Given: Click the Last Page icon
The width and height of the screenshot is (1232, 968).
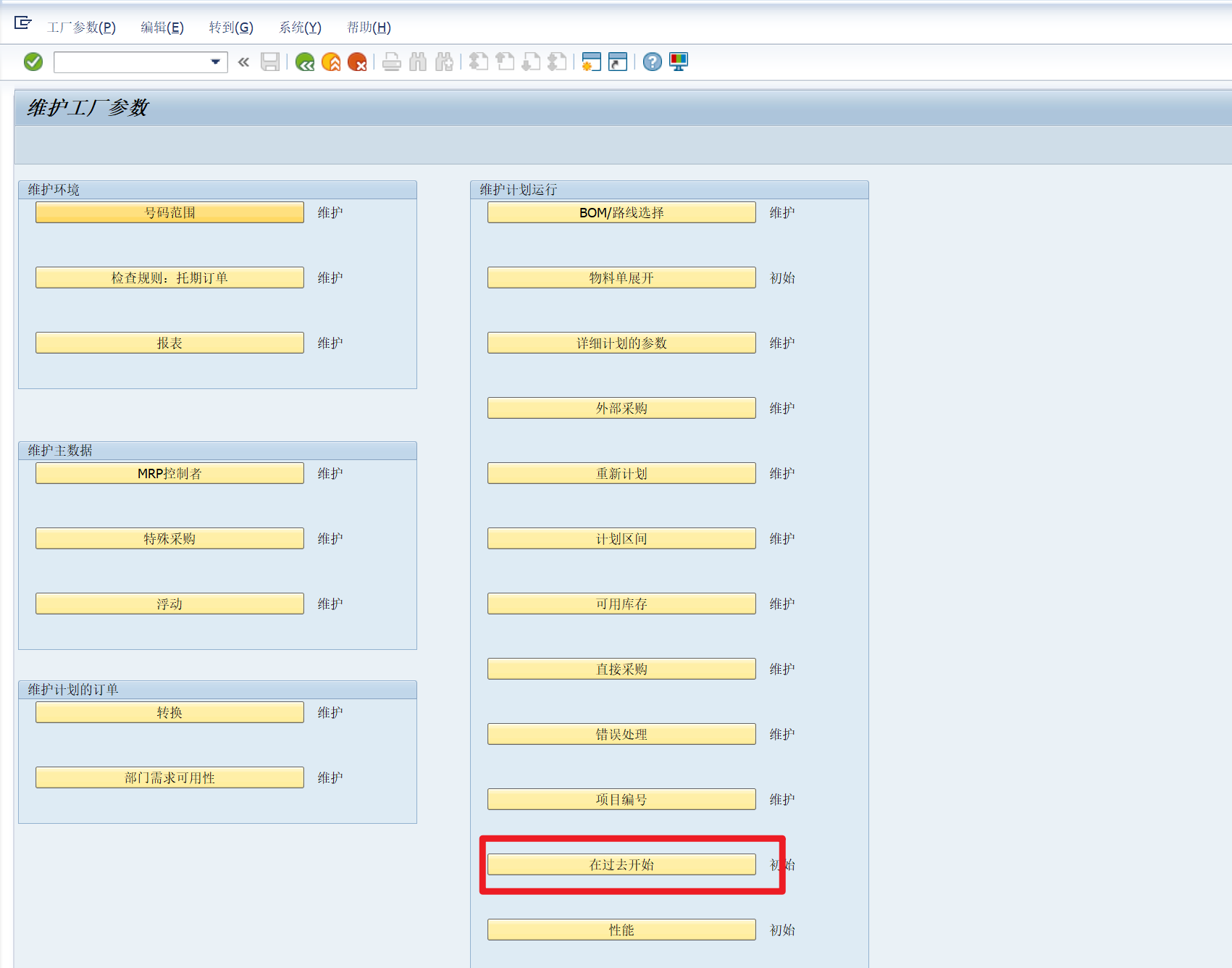Looking at the screenshot, I should point(557,62).
